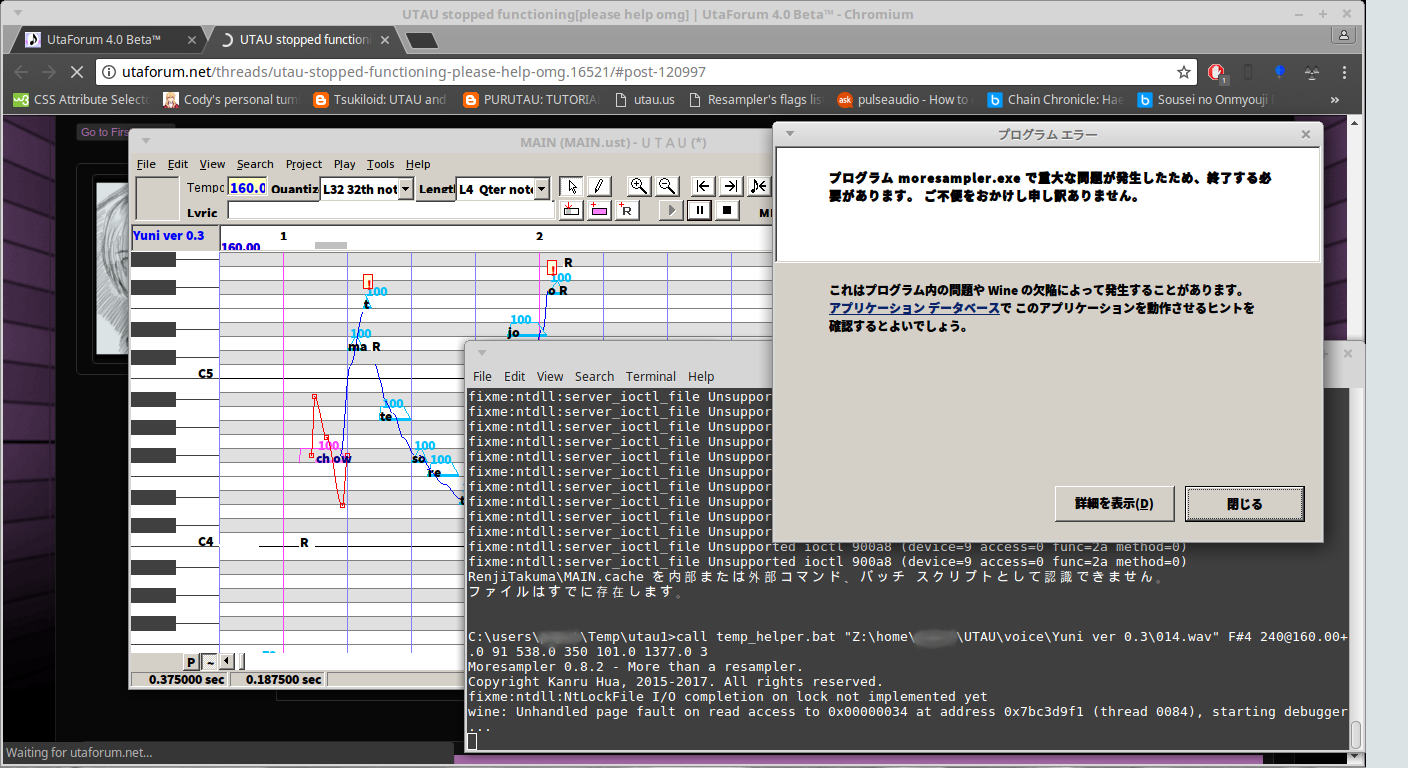Open 'CSS Attribute Selector' bookmark
The image size is (1408, 768).
80,100
